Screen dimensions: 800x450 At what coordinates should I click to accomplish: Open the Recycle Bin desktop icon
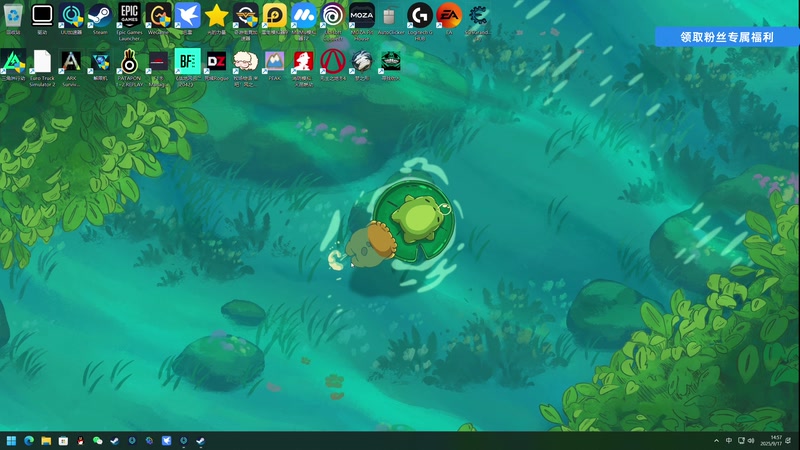pos(13,18)
